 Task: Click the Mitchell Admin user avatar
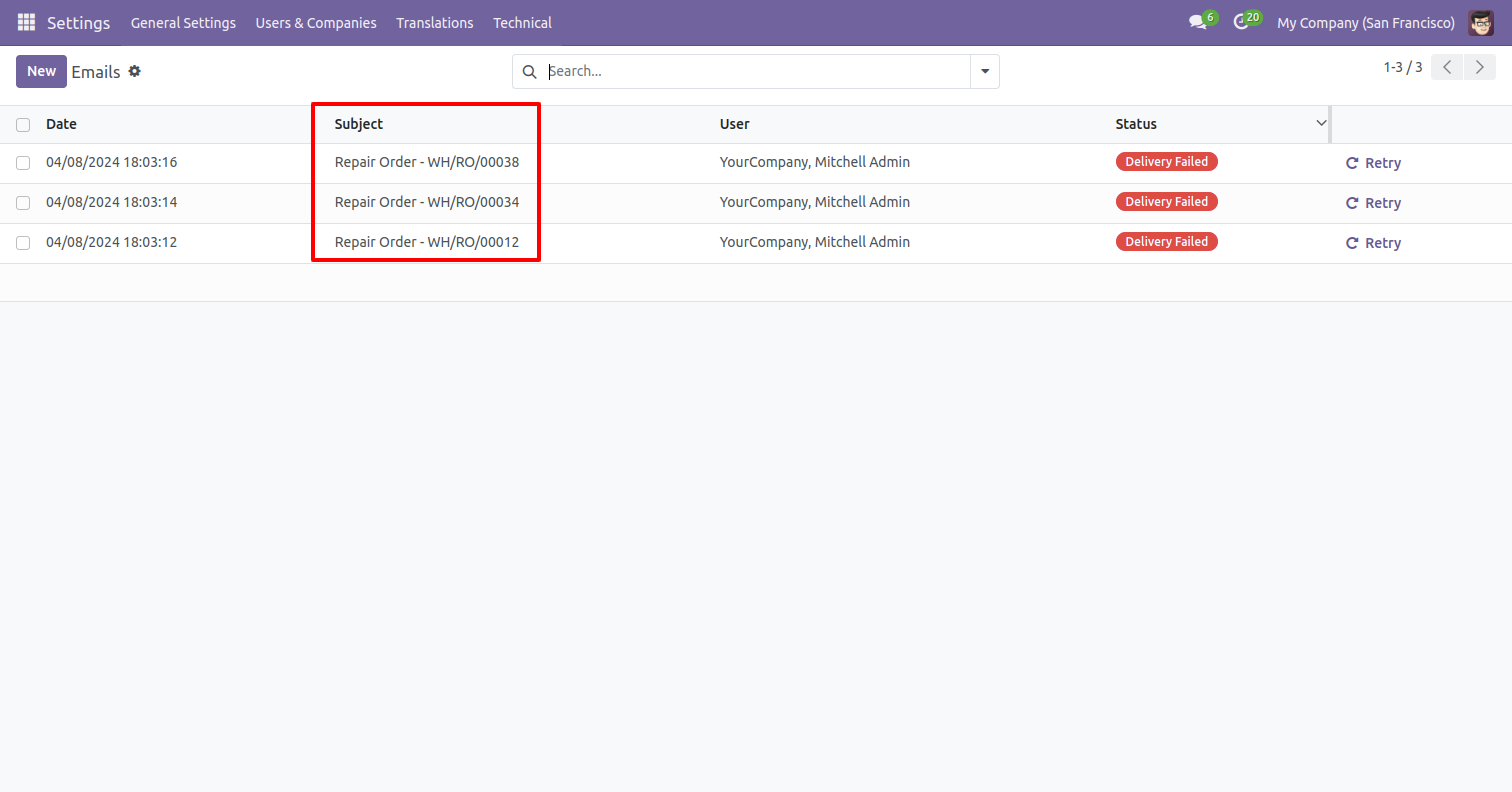coord(1480,22)
